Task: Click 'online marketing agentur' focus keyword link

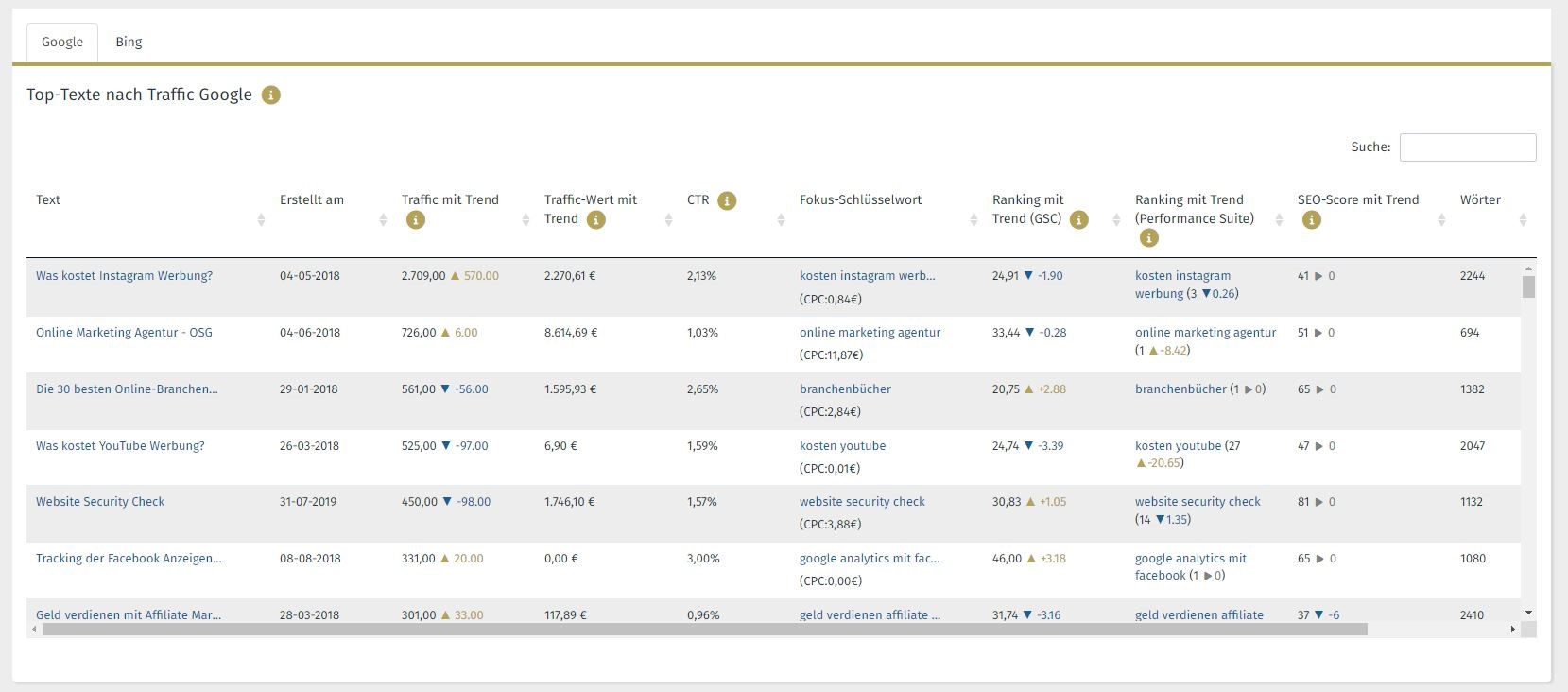Action: coord(870,333)
